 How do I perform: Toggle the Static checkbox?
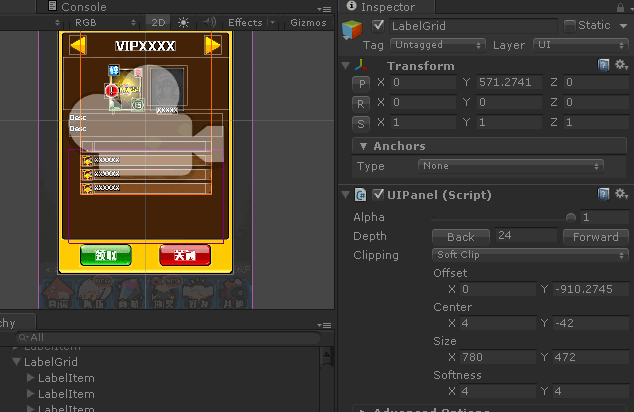[x=569, y=25]
